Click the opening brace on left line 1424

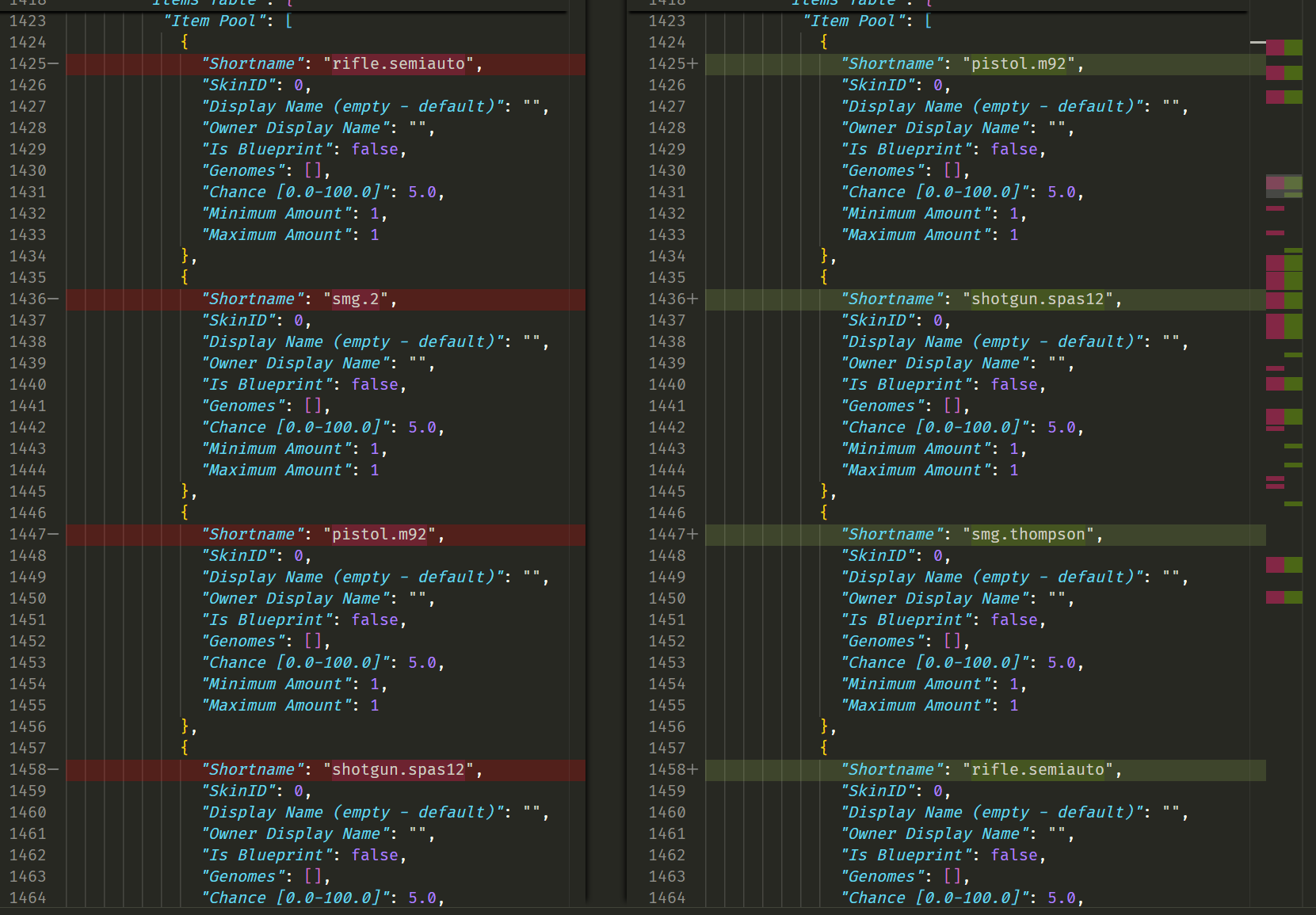185,43
